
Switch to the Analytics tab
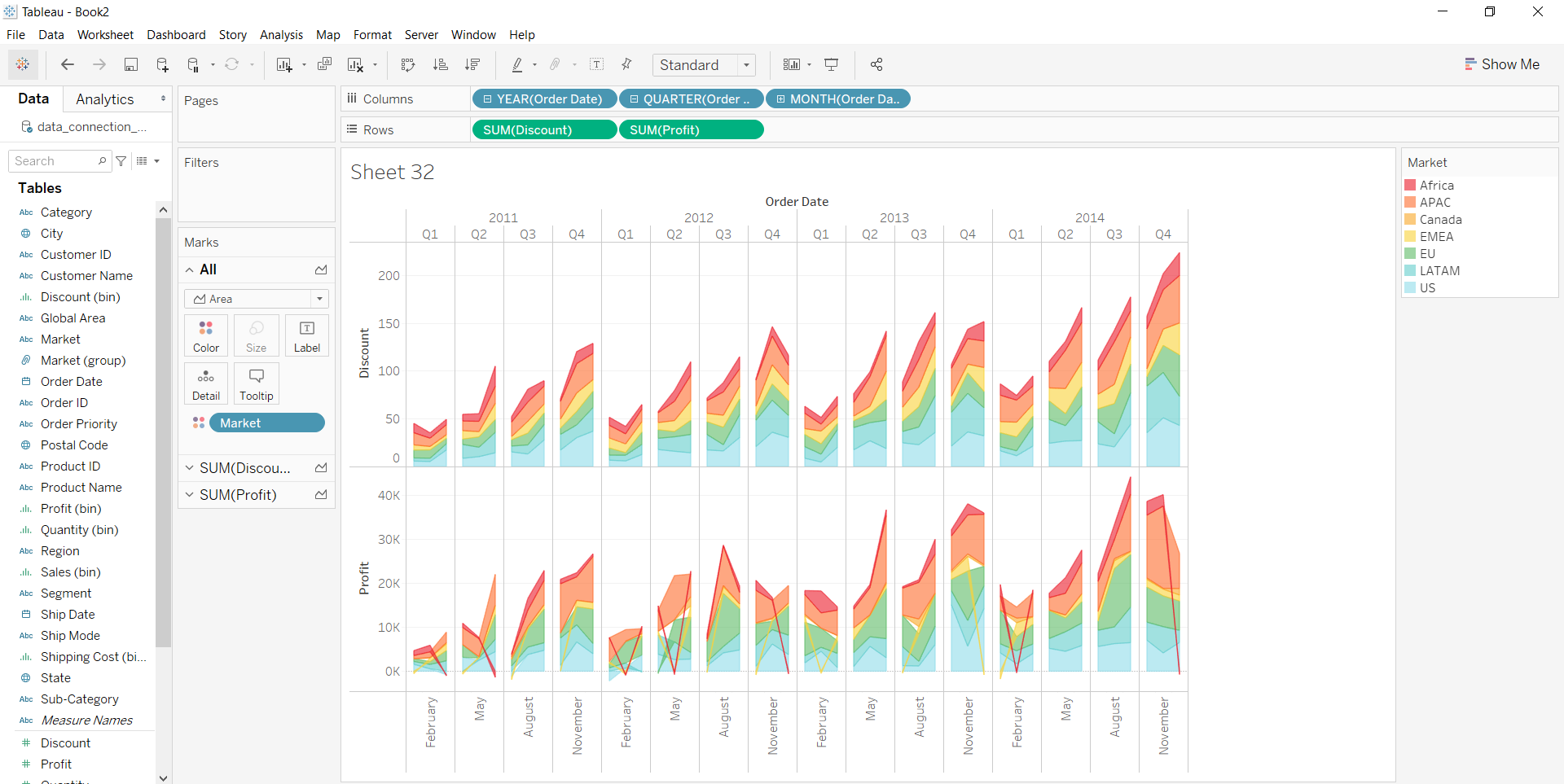point(104,99)
